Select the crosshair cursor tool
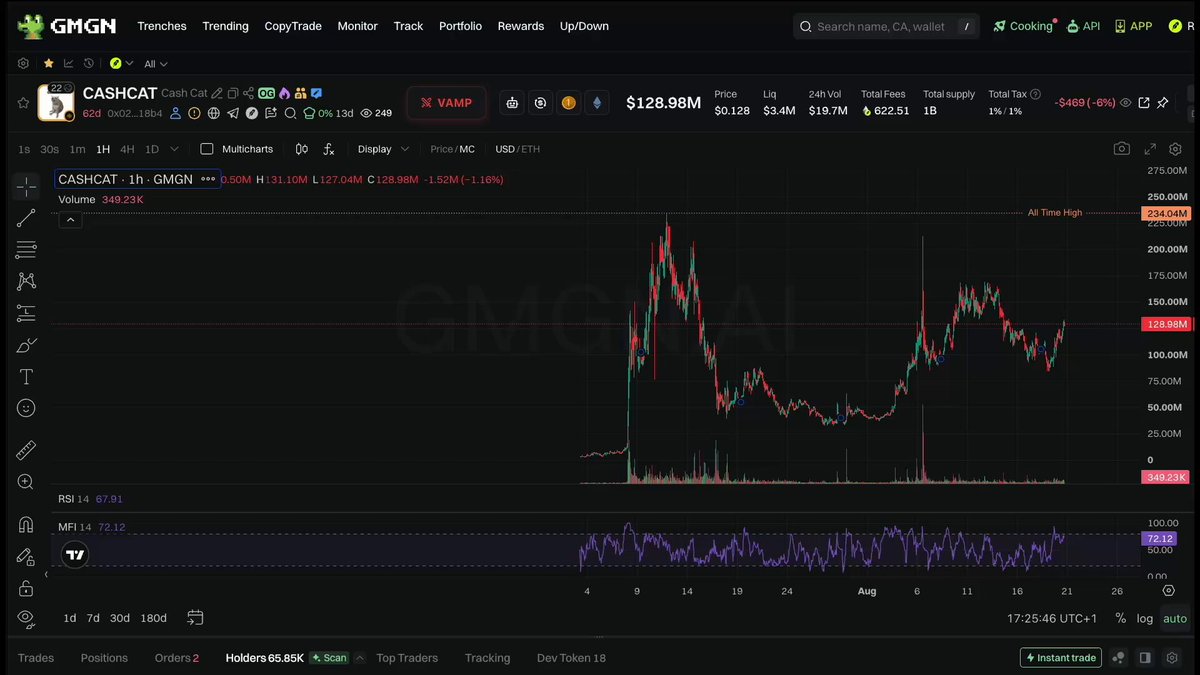 coord(26,186)
